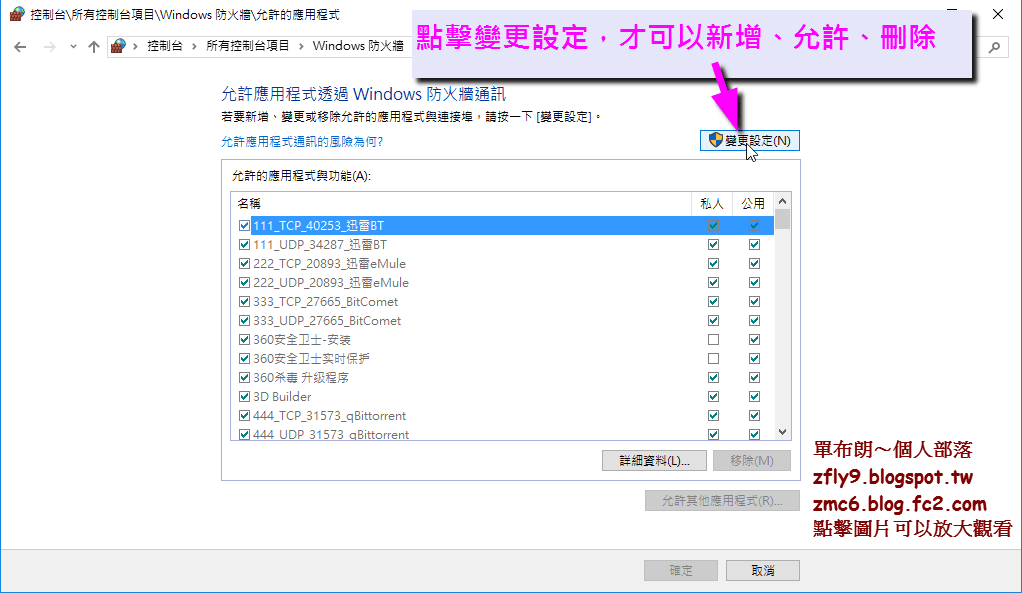Screen dimensions: 1022x593
Task: Click the list vertical scrollbar thumb
Action: click(x=783, y=219)
